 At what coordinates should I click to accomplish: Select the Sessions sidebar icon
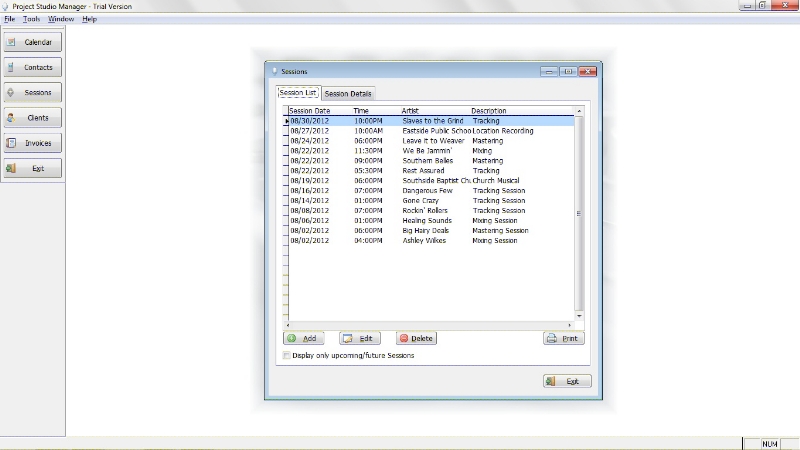(12, 92)
